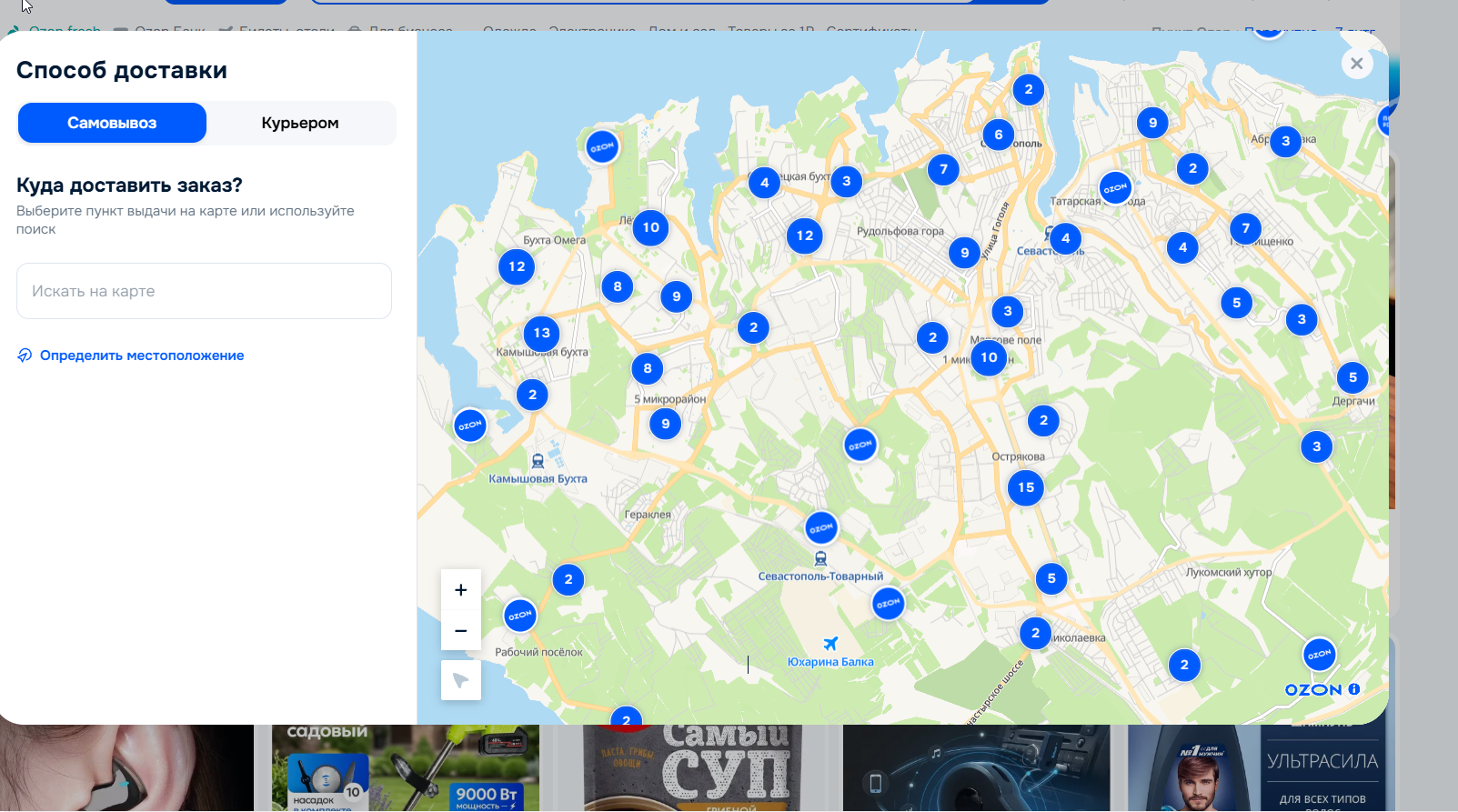Viewport: 1458px width, 812px height.
Task: Select the Ozon pin near Рабочий посёлок
Action: coord(520,616)
